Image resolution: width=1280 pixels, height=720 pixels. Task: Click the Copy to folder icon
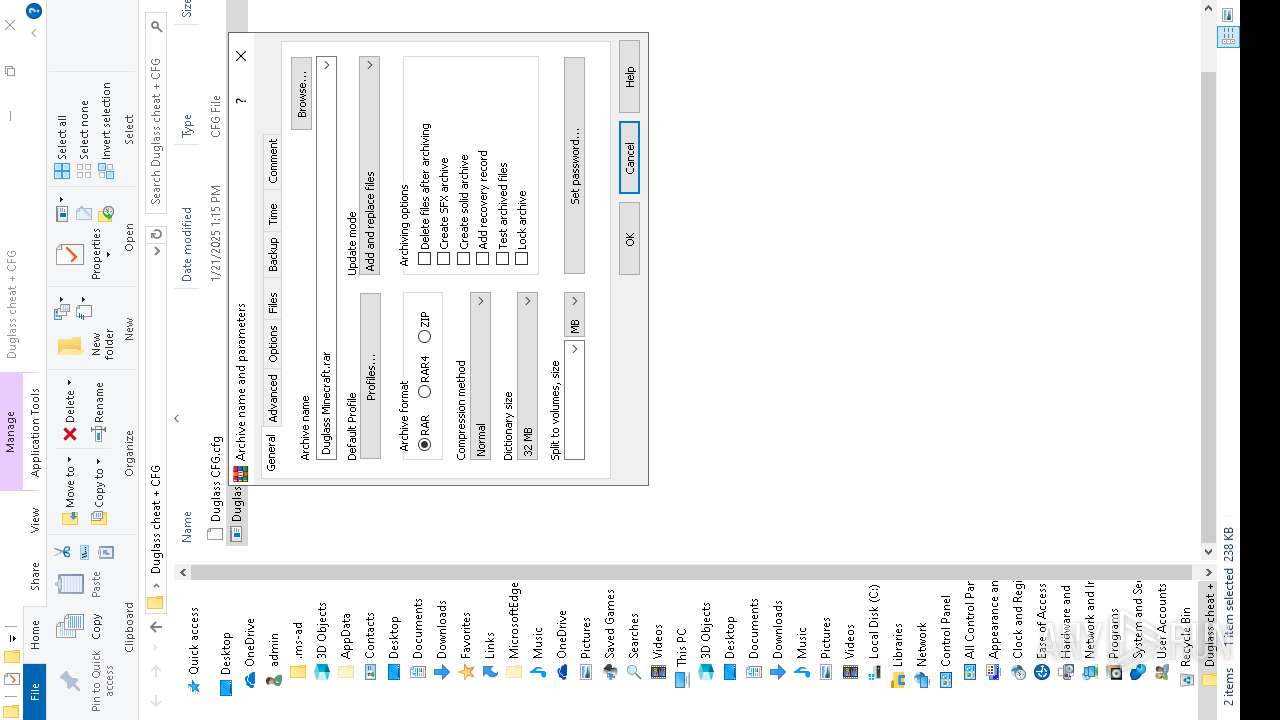98,518
